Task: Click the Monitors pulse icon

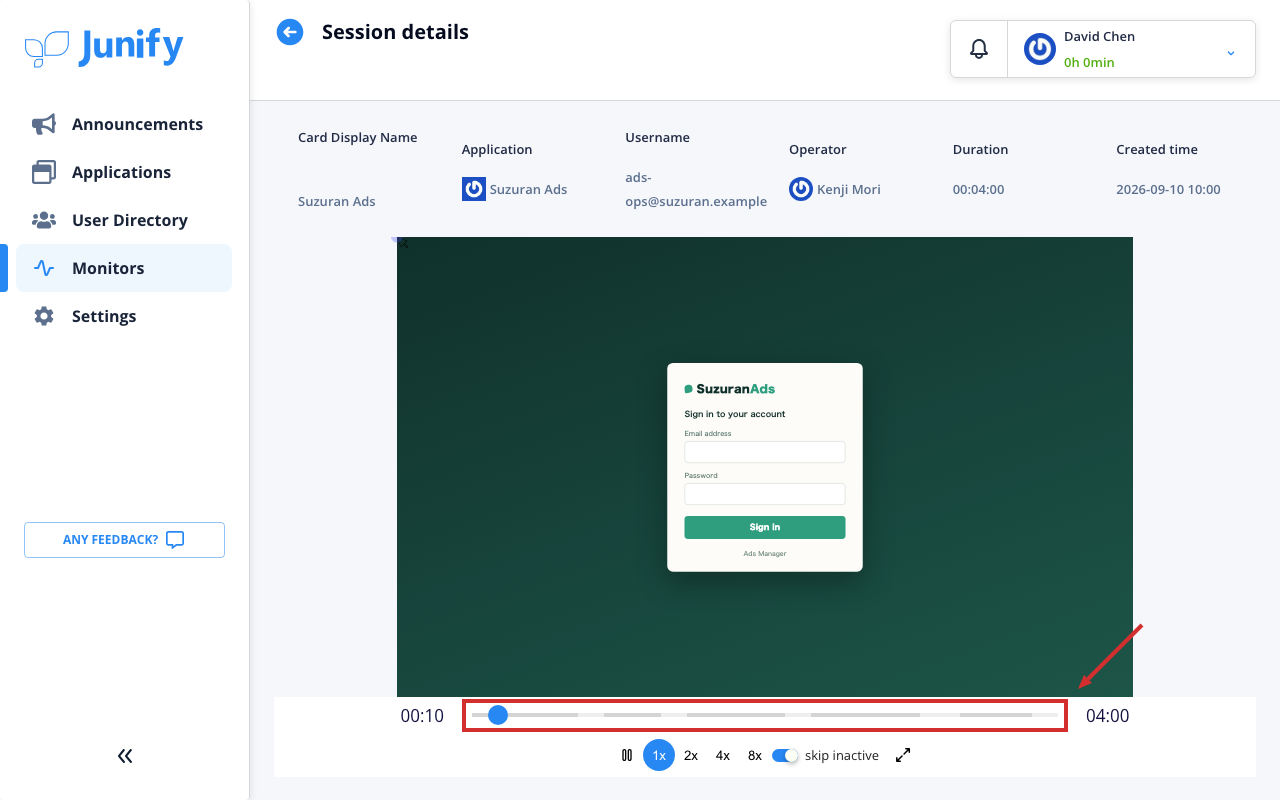Action: click(44, 268)
